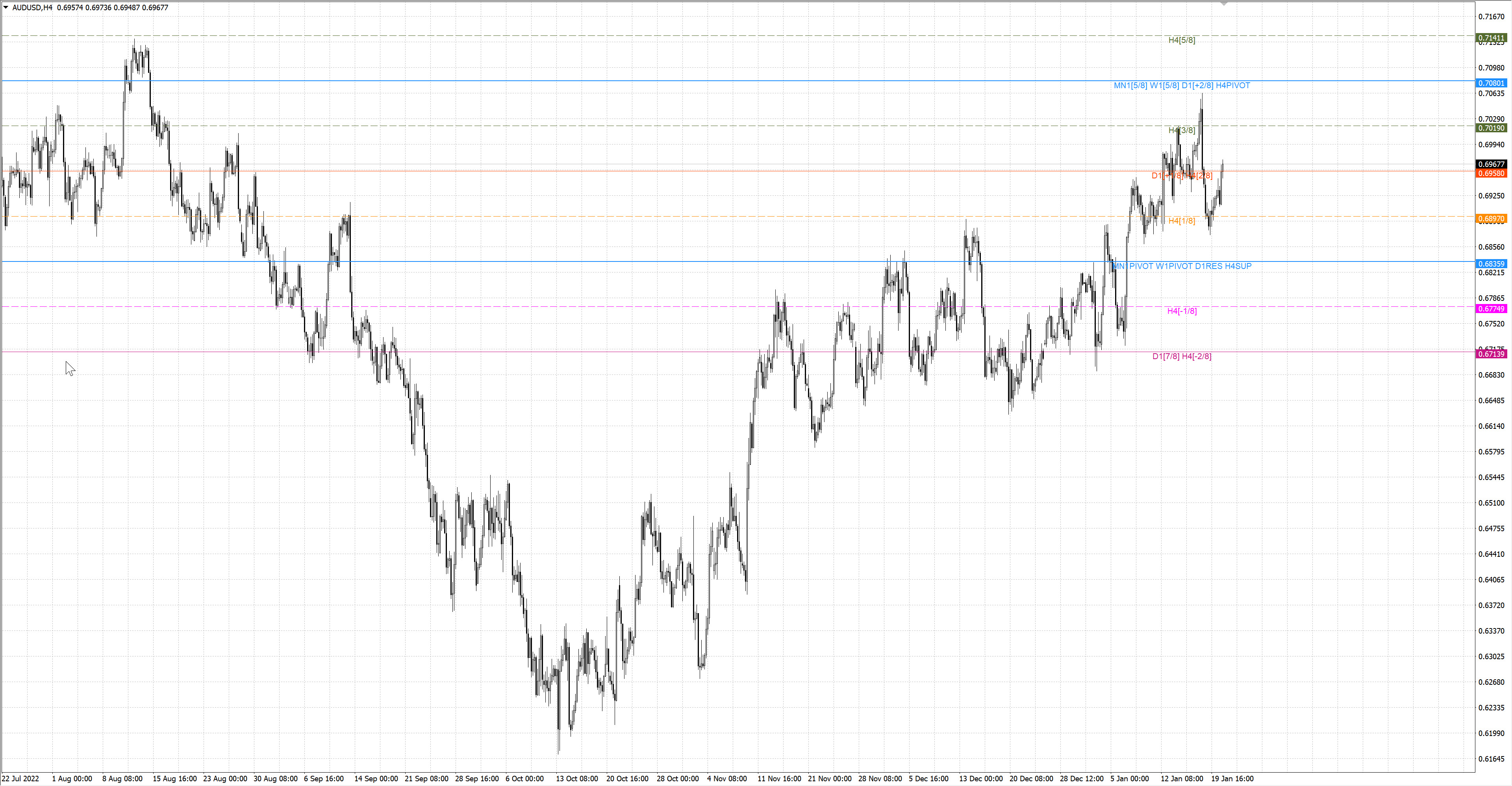Viewport: 1512px width, 786px height.
Task: Click 0.68560 on the price scale
Action: (x=1491, y=247)
